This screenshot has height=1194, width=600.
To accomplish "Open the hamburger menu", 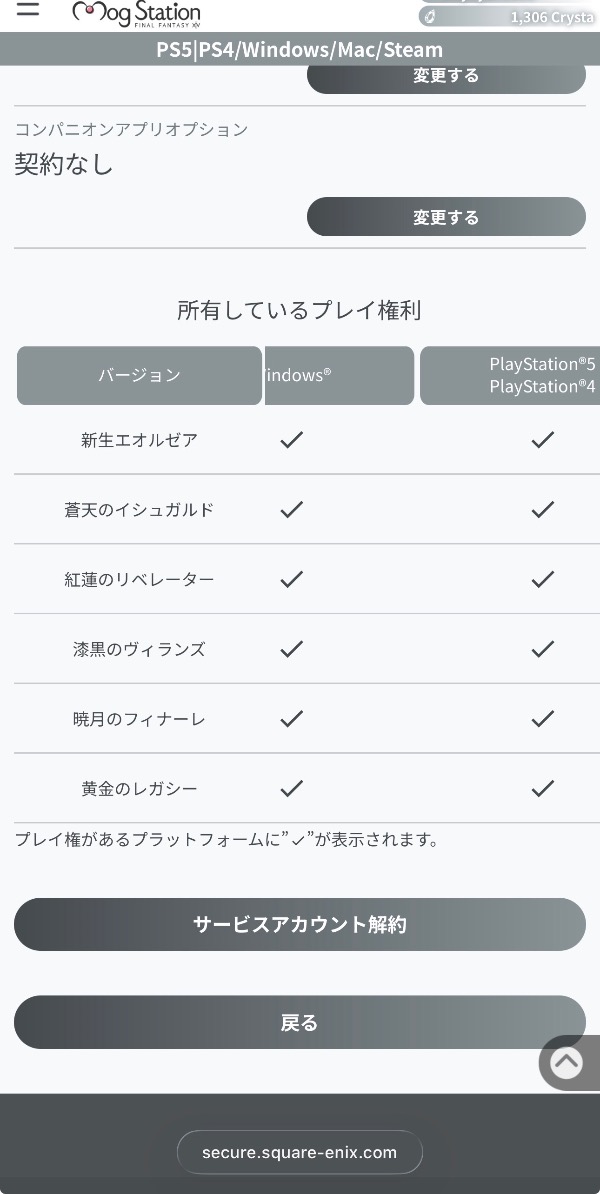I will point(27,10).
